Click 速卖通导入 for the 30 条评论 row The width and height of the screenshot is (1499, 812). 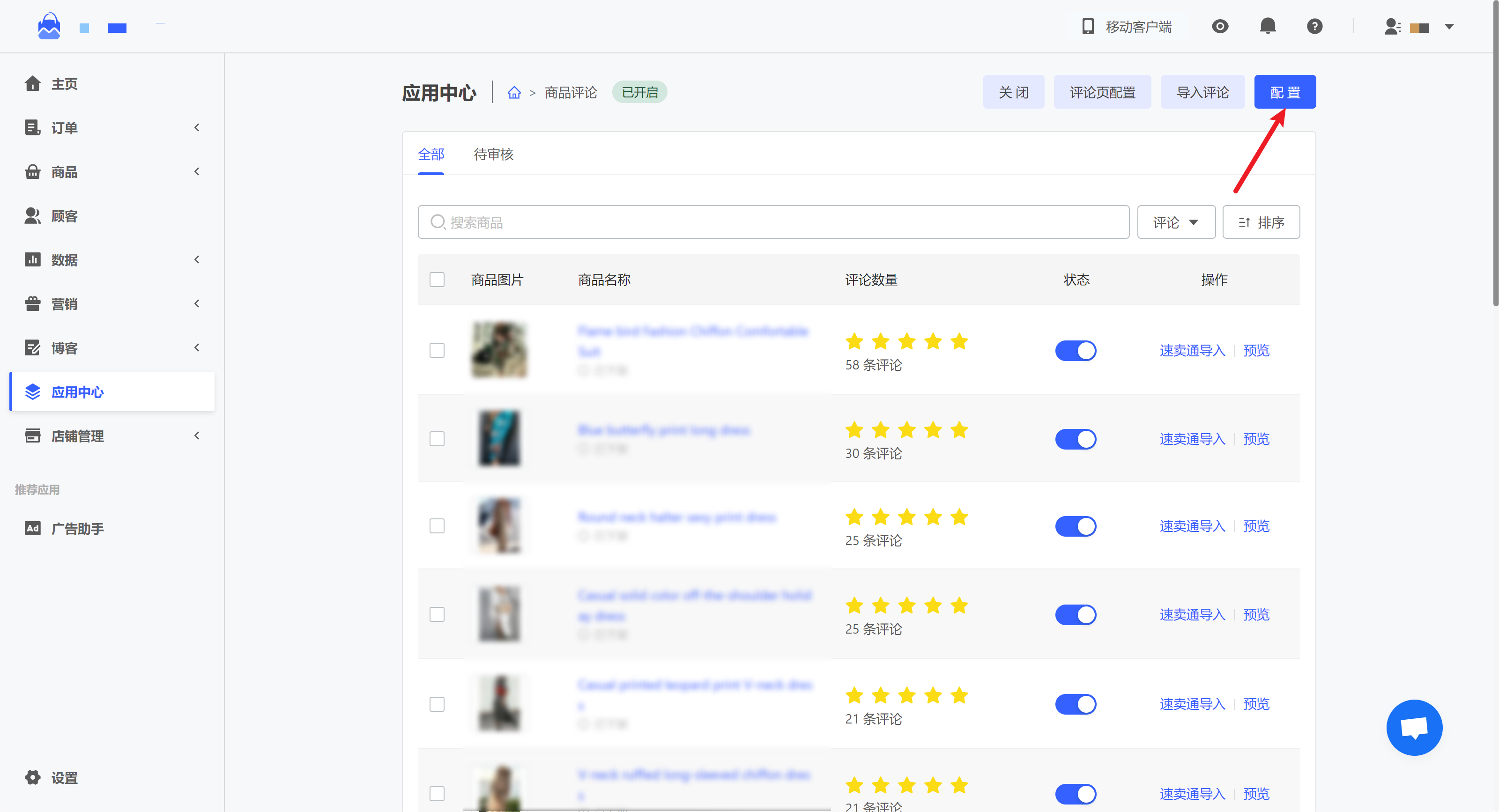(1192, 439)
